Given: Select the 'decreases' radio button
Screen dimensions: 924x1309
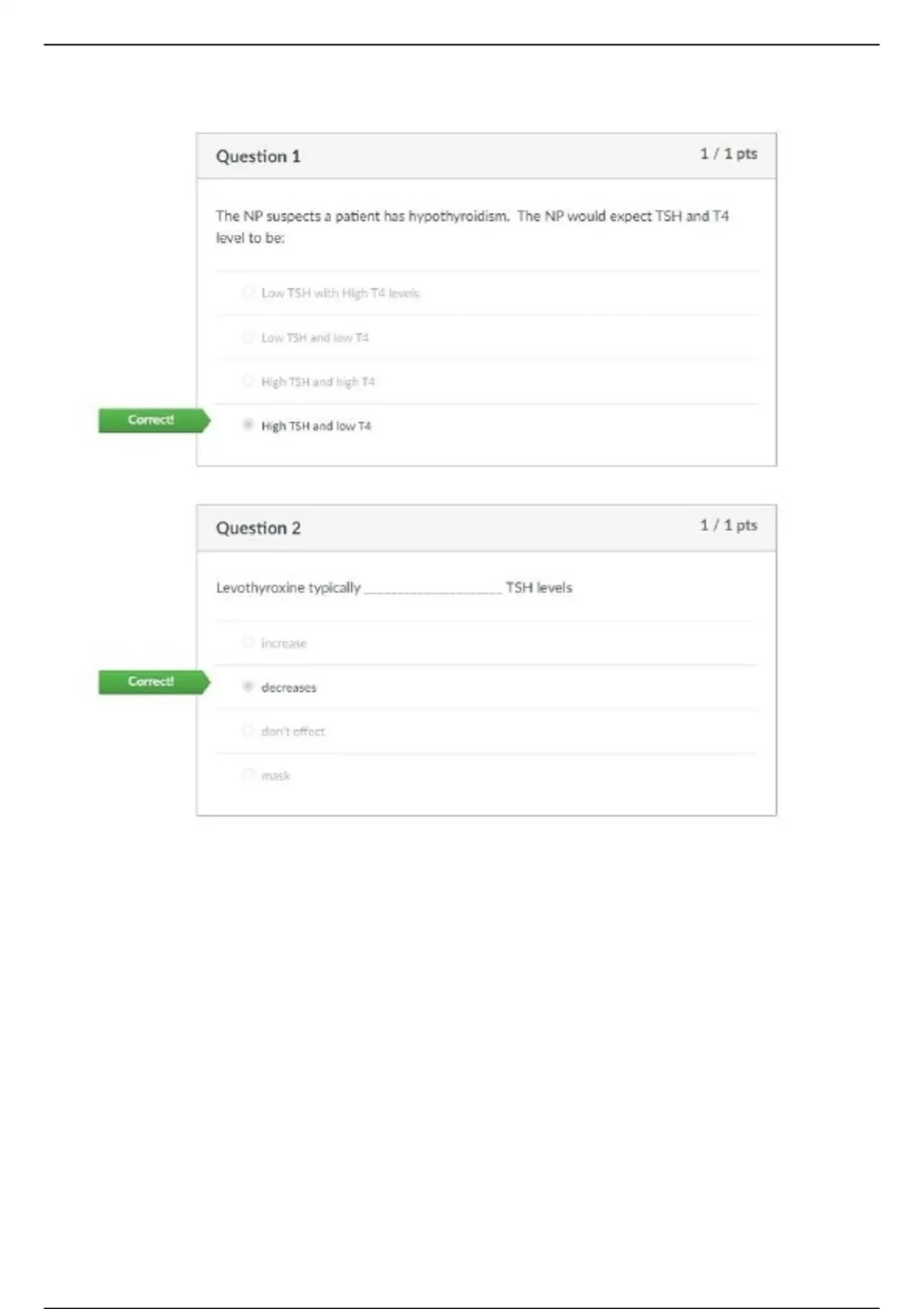Looking at the screenshot, I should 248,686.
